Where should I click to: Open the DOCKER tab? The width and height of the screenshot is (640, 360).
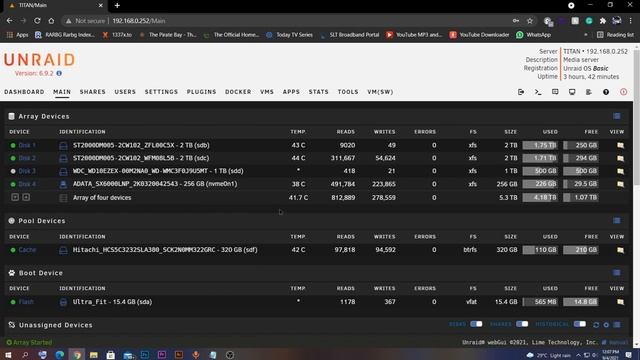pos(238,92)
